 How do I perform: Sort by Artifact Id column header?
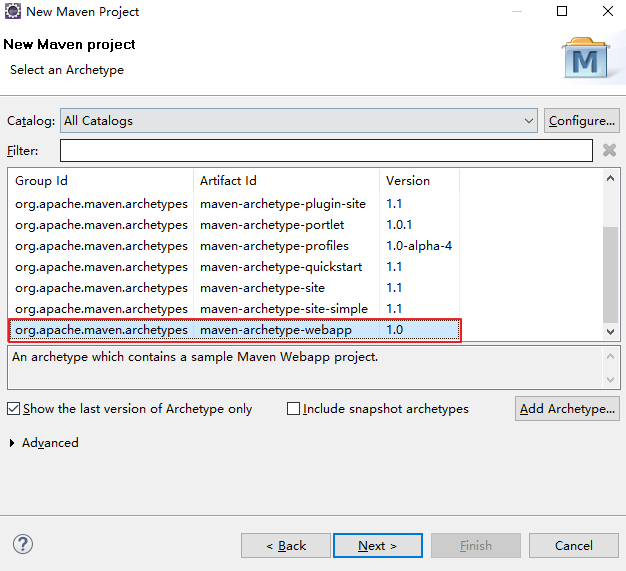[x=286, y=181]
